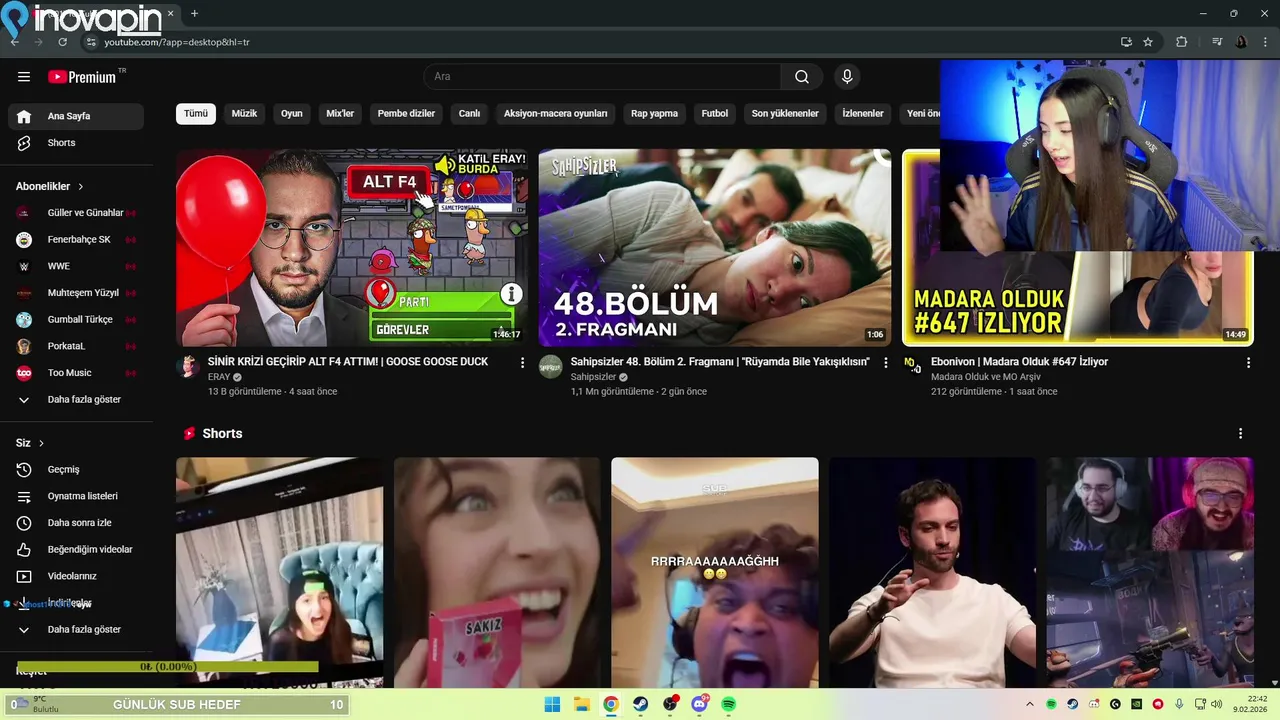Open options menu for Sahipsizler 48. Bölüm video
The image size is (1280, 720).
[x=885, y=363]
